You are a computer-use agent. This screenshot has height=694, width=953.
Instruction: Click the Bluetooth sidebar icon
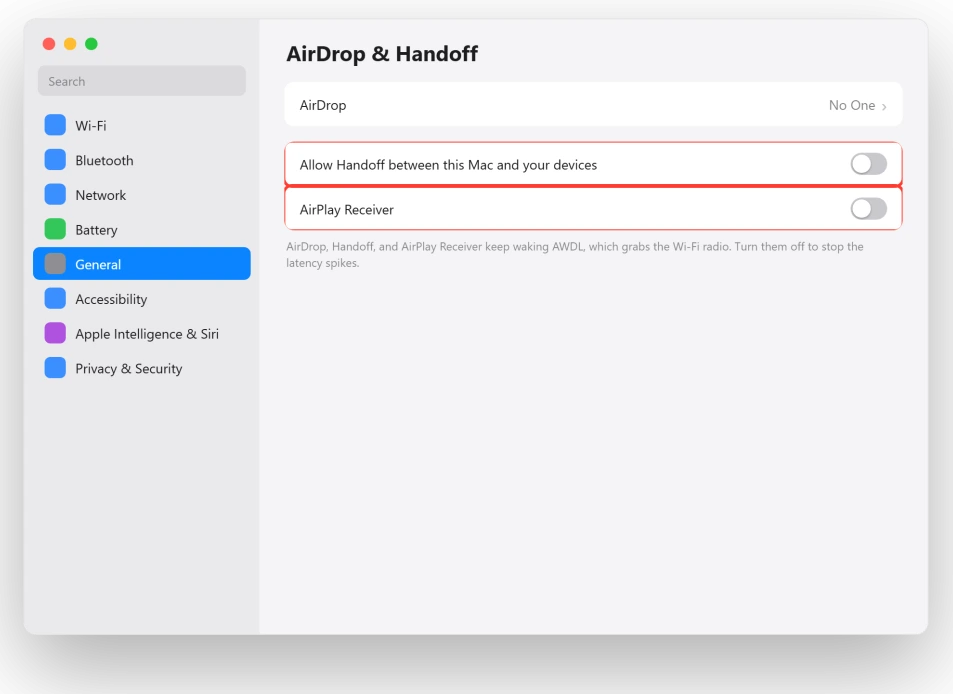tap(55, 160)
